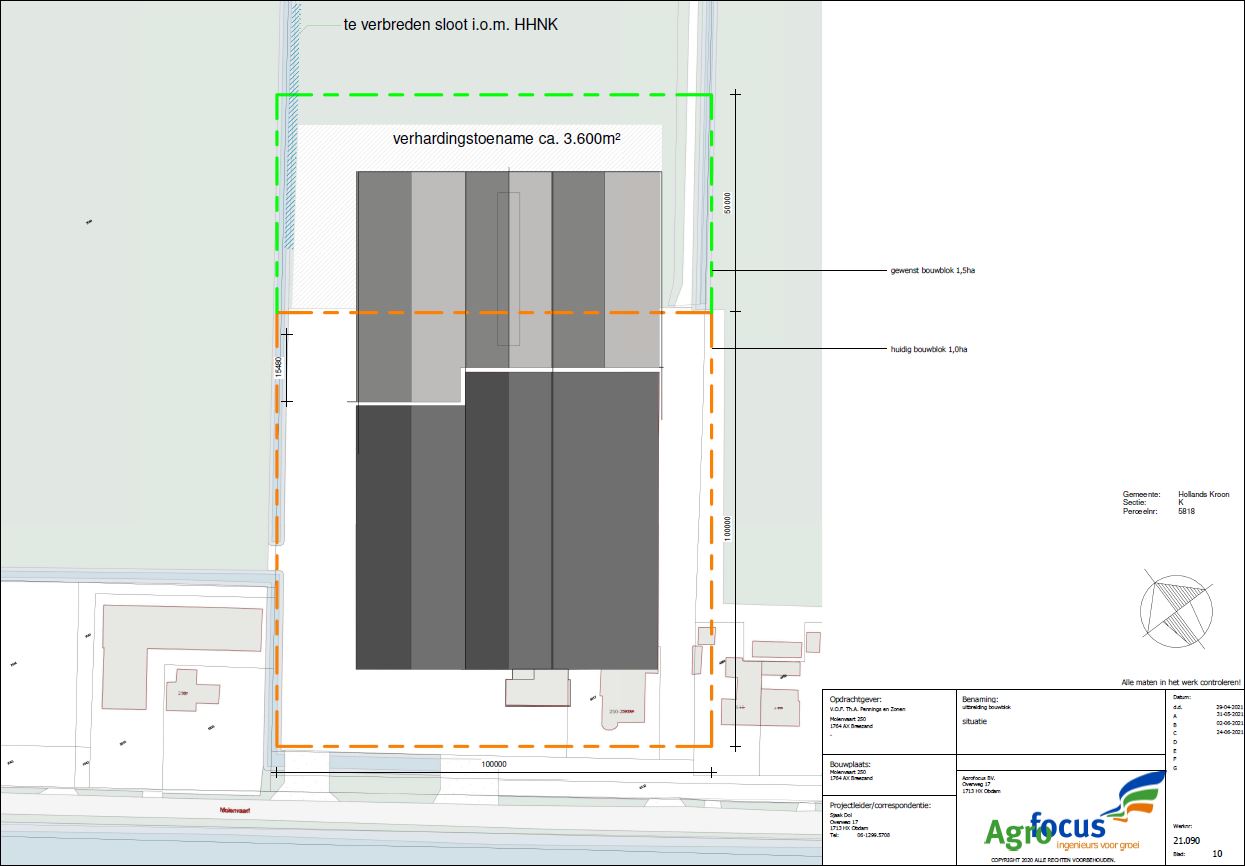Screen dimensions: 1245x866
Task: Click the 'te verbreden sloot i.o.m. HHNK' label
Action: 450,25
